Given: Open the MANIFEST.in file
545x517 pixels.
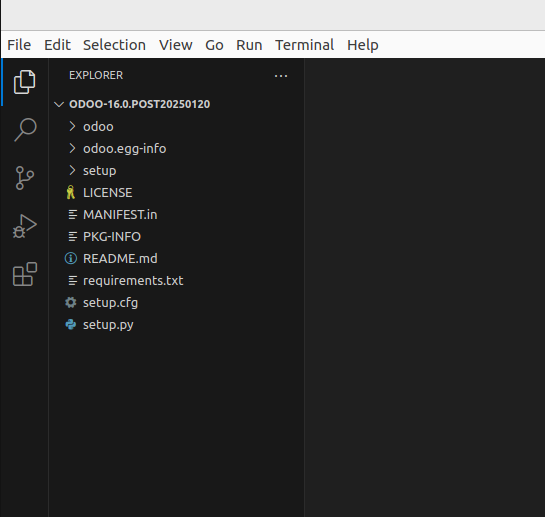Looking at the screenshot, I should [120, 215].
